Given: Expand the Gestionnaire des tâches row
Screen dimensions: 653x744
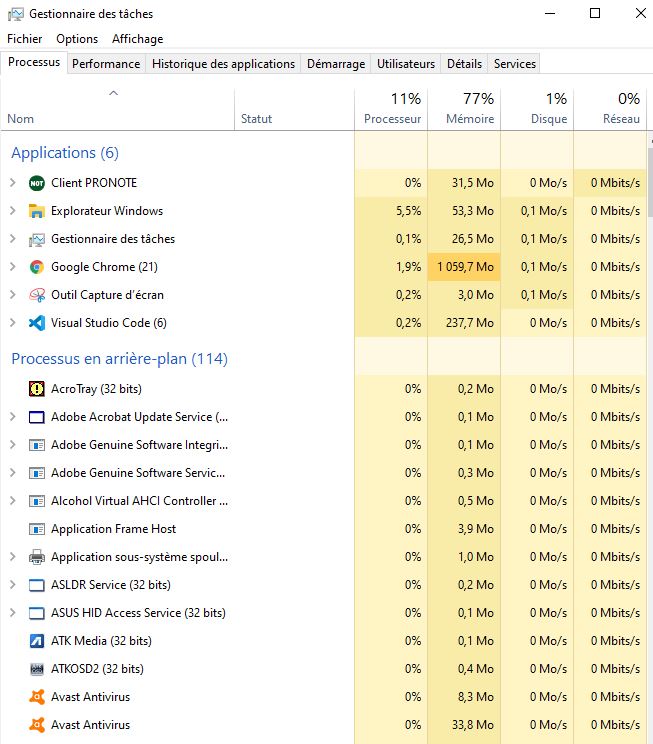Looking at the screenshot, I should [x=13, y=239].
